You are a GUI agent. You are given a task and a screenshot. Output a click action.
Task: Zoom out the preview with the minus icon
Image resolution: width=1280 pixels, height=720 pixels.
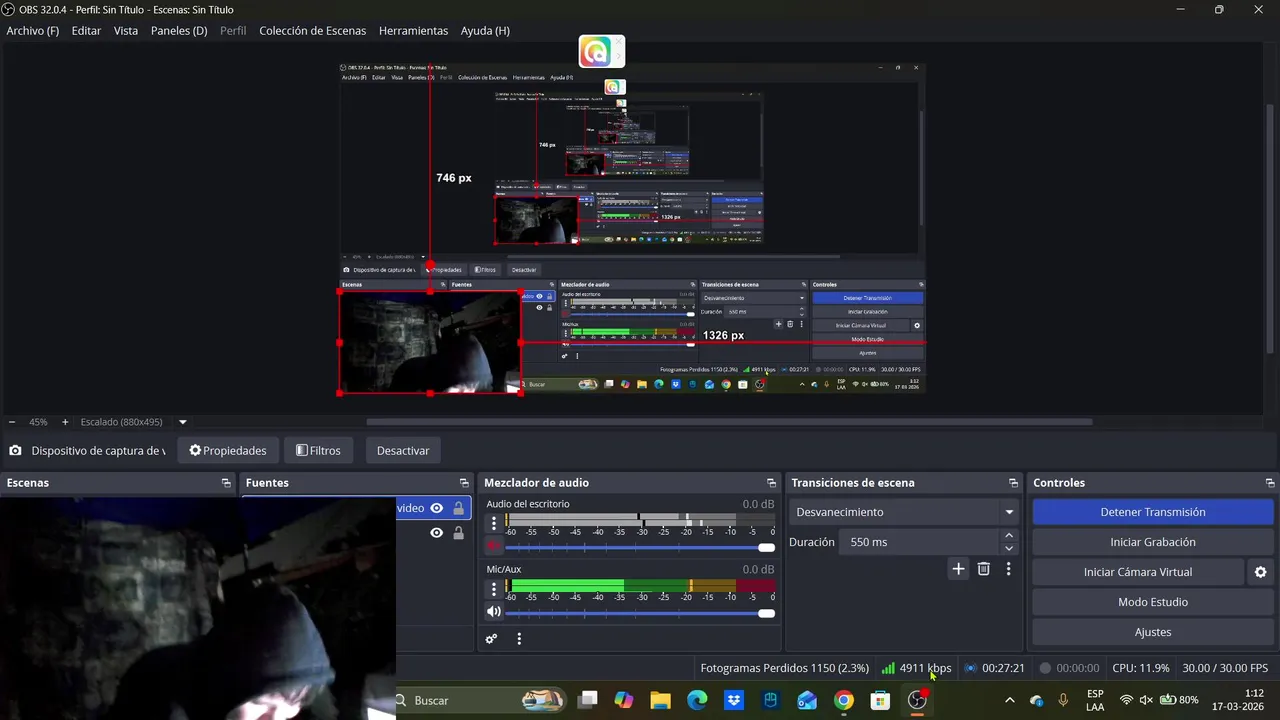click(12, 422)
